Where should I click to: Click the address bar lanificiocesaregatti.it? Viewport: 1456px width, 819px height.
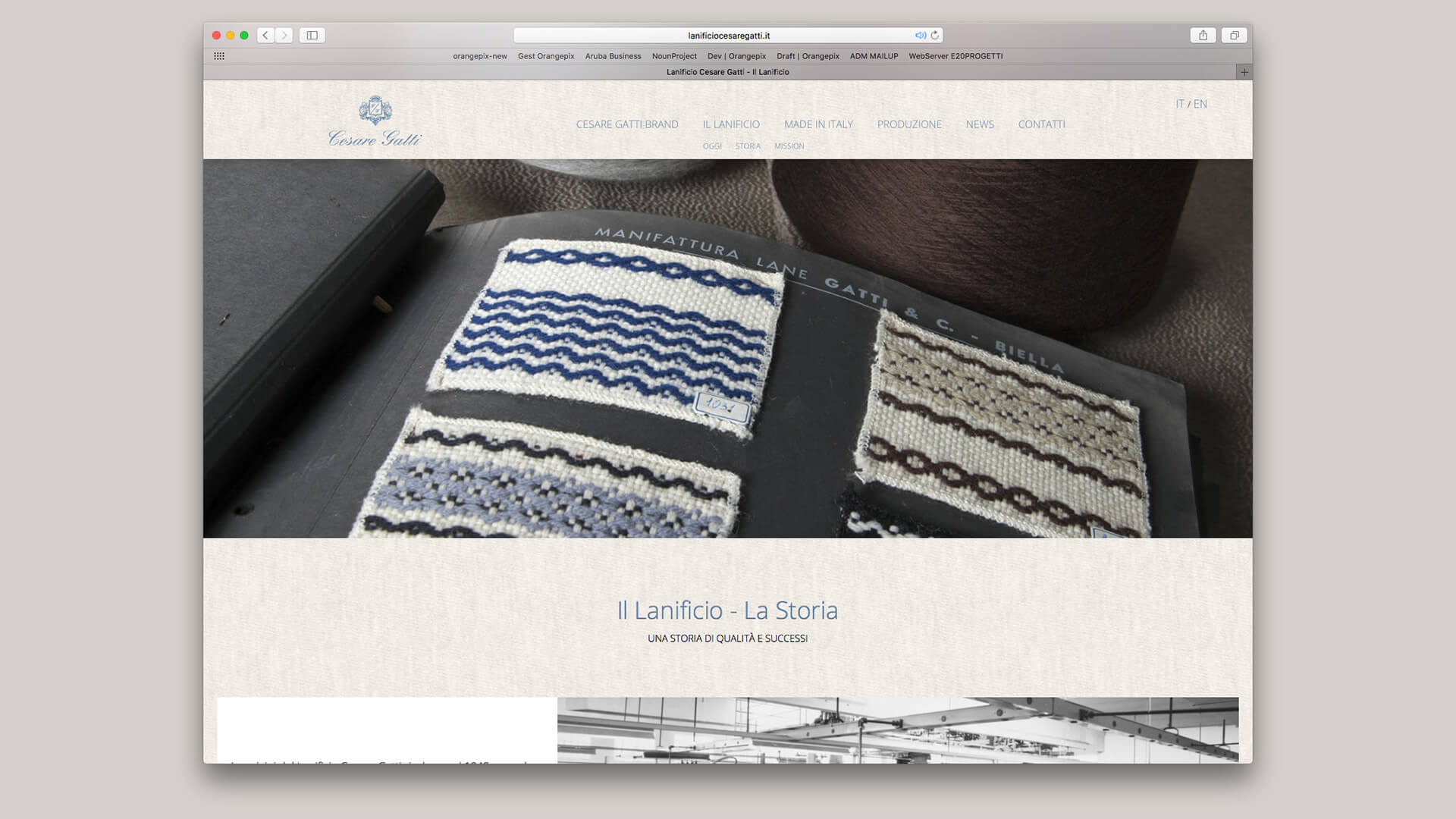[x=728, y=35]
